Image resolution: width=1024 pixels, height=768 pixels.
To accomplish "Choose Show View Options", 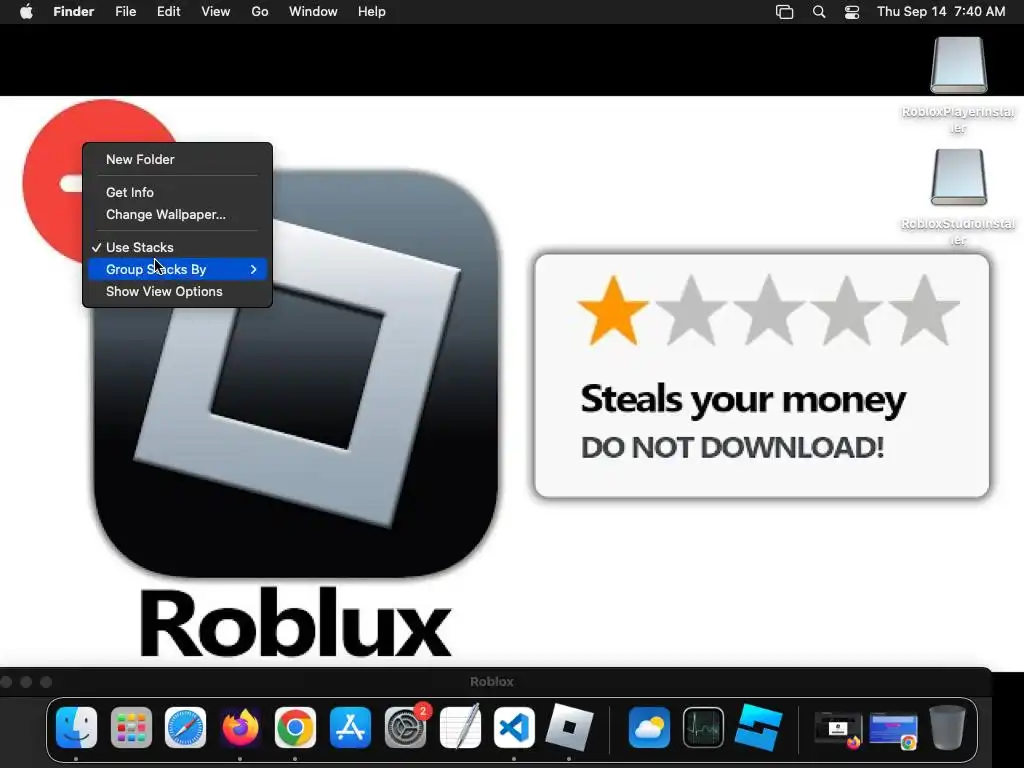I will [177, 291].
